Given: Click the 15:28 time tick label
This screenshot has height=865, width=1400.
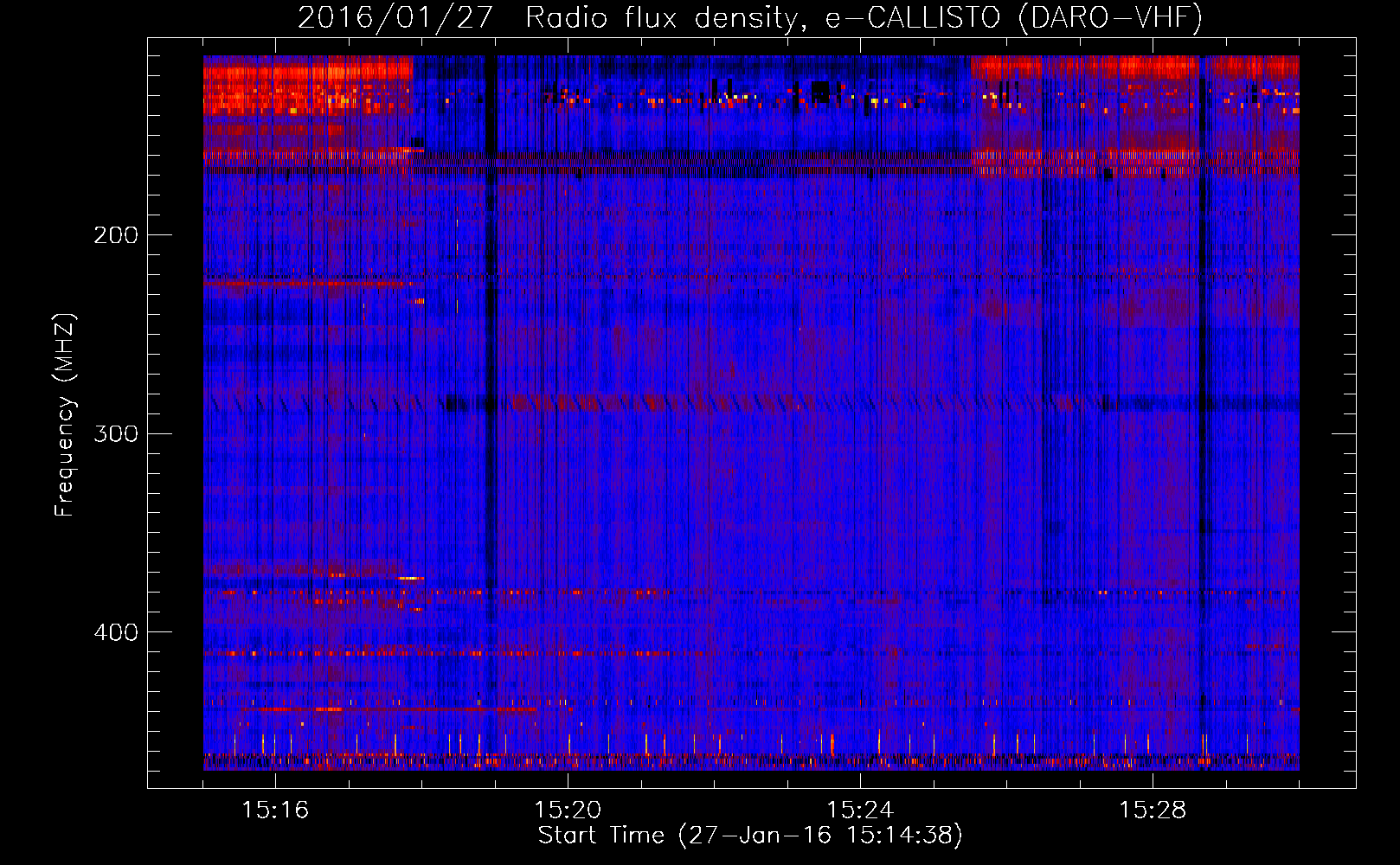Looking at the screenshot, I should click(x=1153, y=811).
